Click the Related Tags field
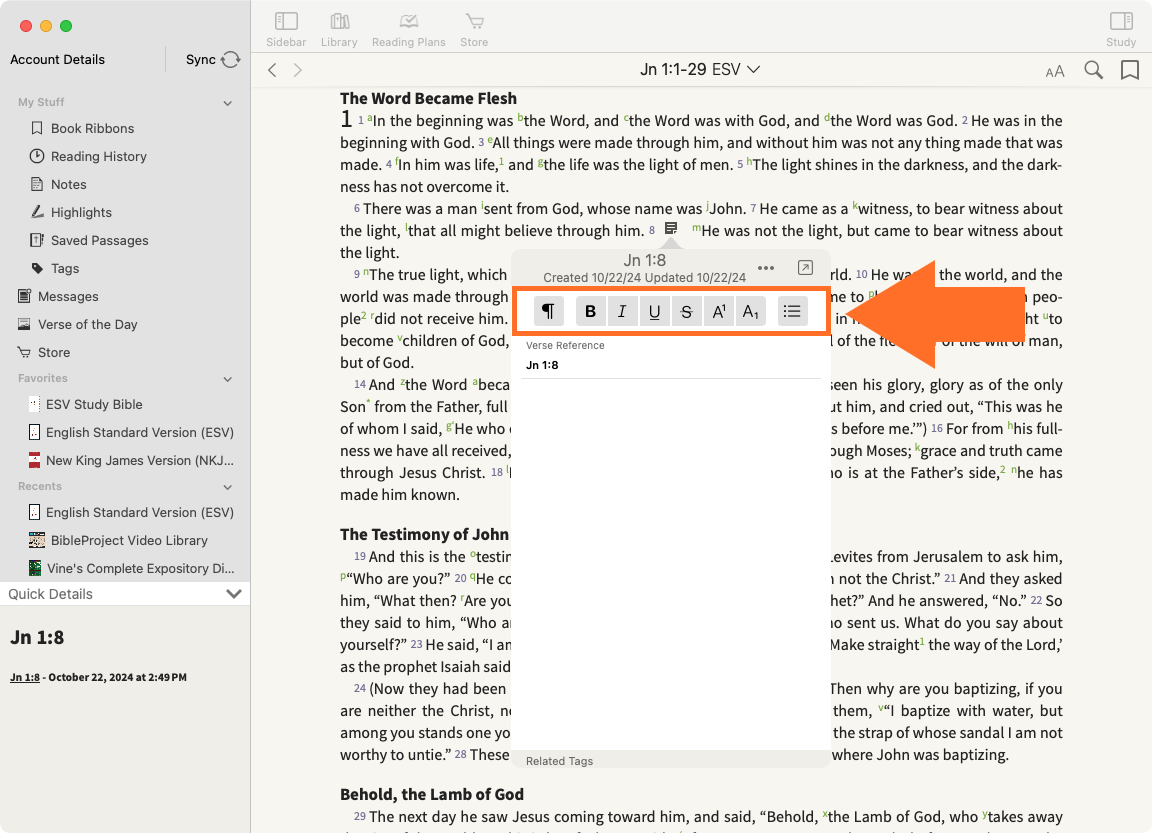Viewport: 1152px width, 833px height. coord(671,761)
